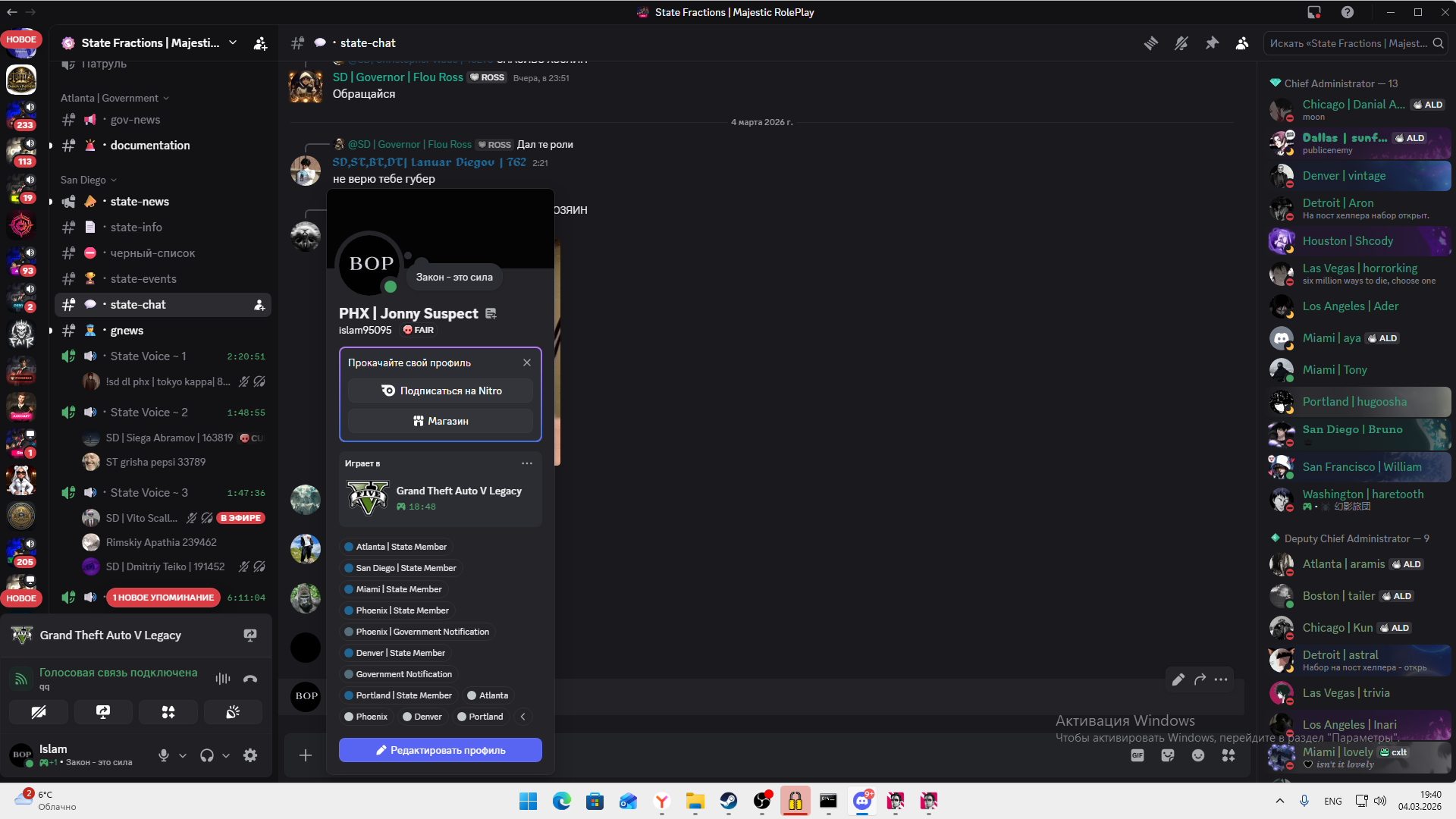Click the server search field
This screenshot has height=819, width=1456.
1350,43
